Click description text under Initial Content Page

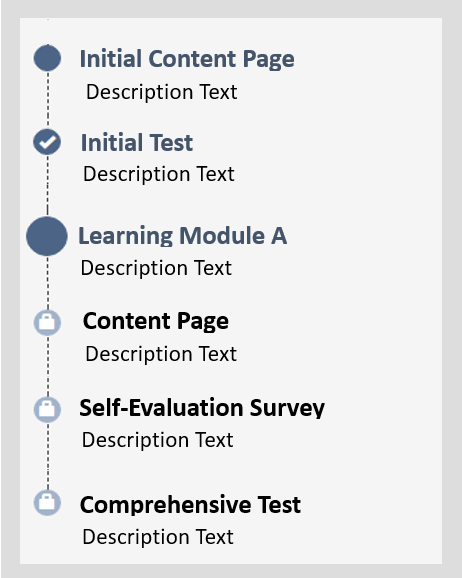(x=161, y=92)
